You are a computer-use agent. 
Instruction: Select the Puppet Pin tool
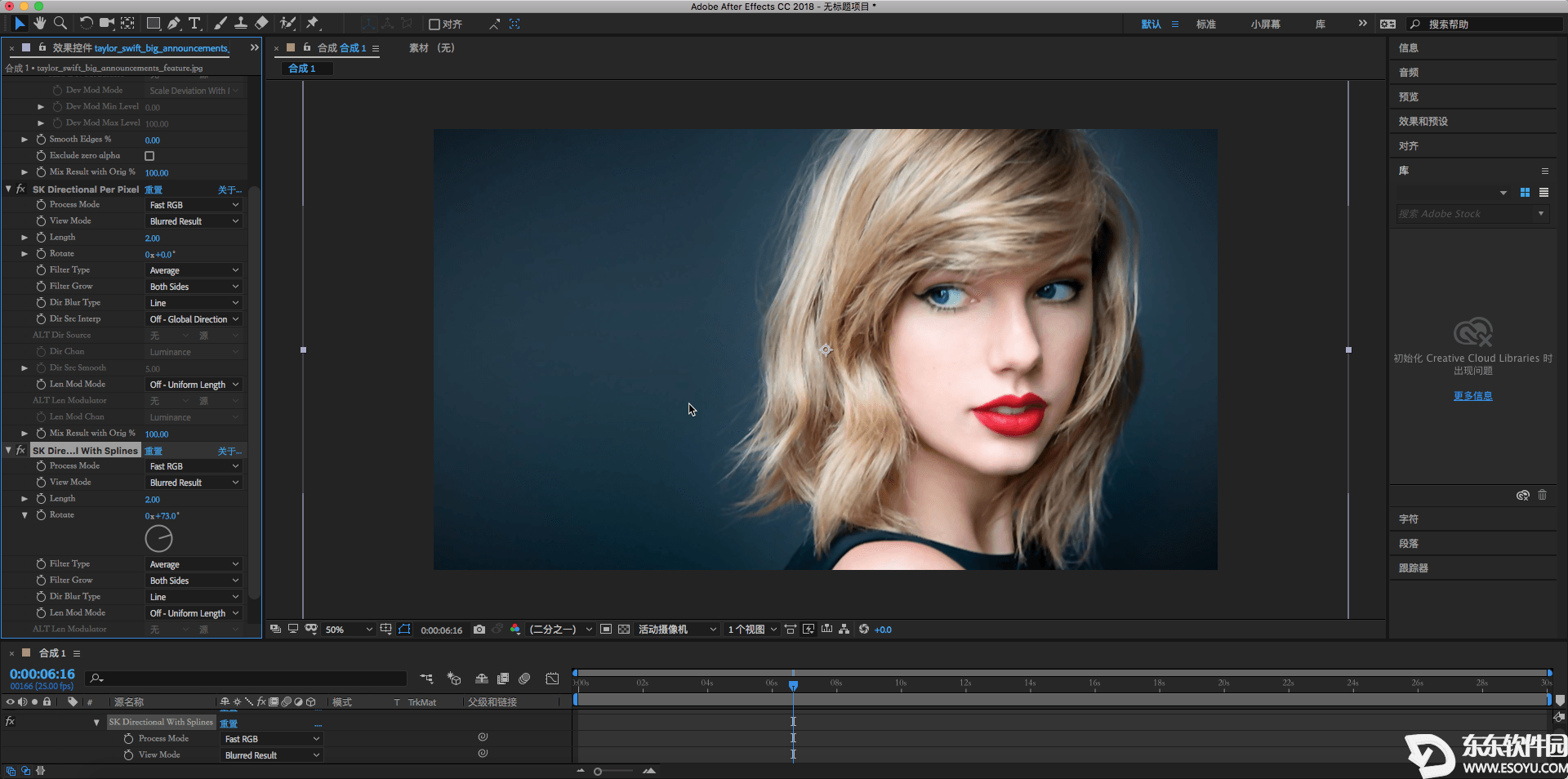[313, 24]
